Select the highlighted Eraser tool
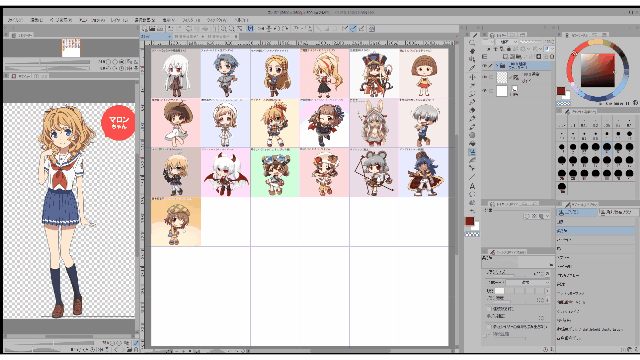This screenshot has width=640, height=360. pyautogui.click(x=472, y=152)
